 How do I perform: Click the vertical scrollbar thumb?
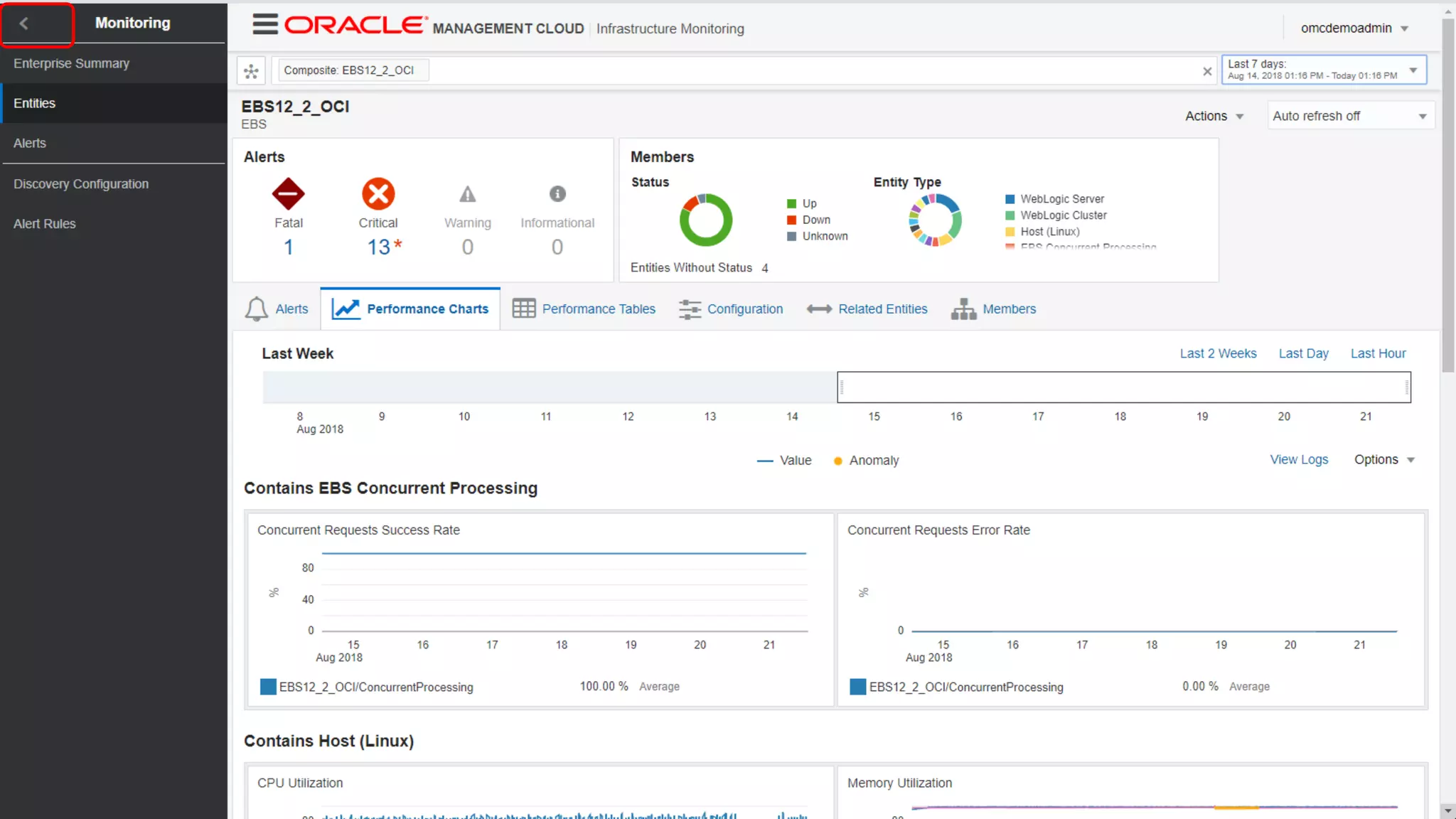click(x=1448, y=196)
